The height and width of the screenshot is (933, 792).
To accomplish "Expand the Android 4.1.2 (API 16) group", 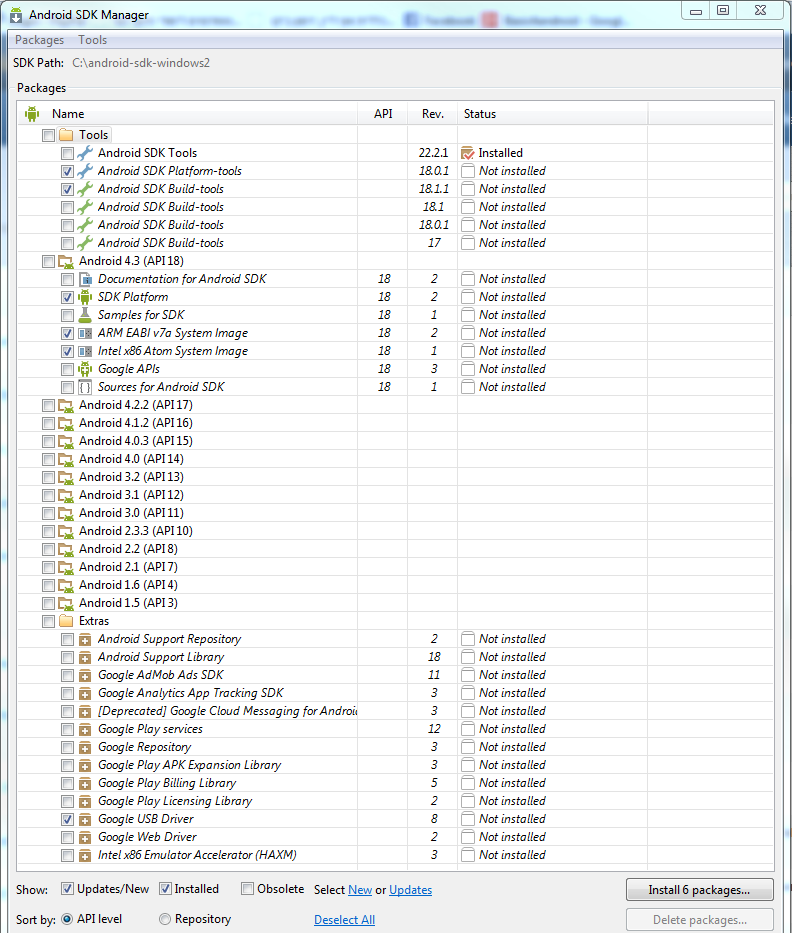I will [136, 423].
